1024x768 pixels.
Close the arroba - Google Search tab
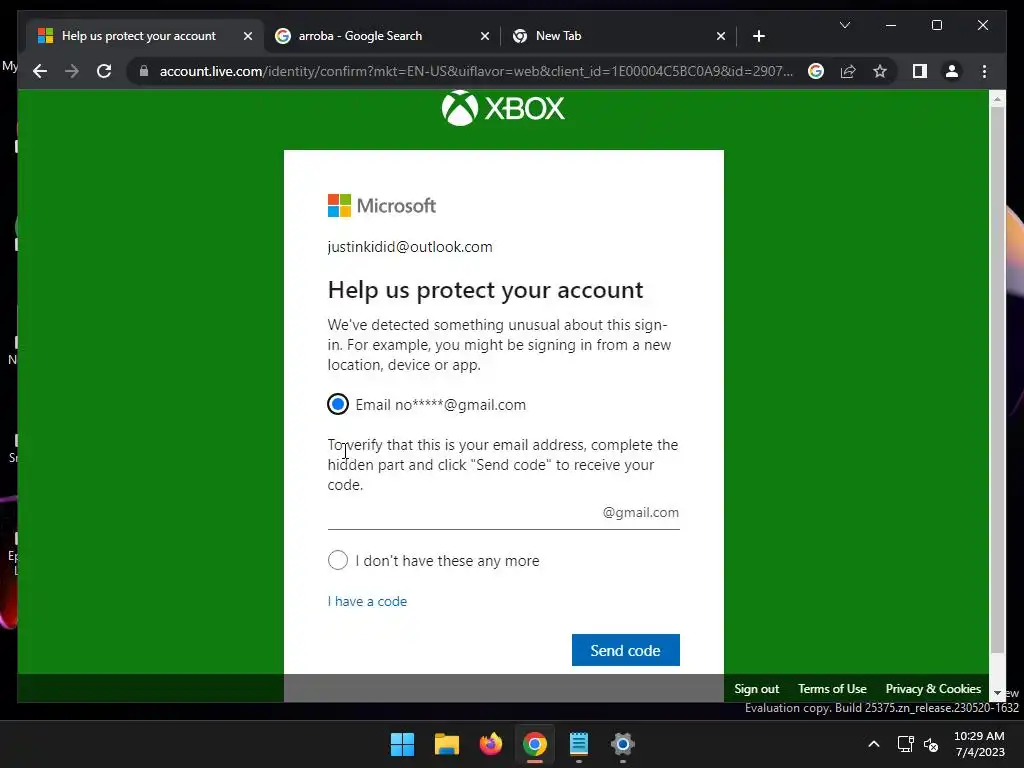point(485,36)
